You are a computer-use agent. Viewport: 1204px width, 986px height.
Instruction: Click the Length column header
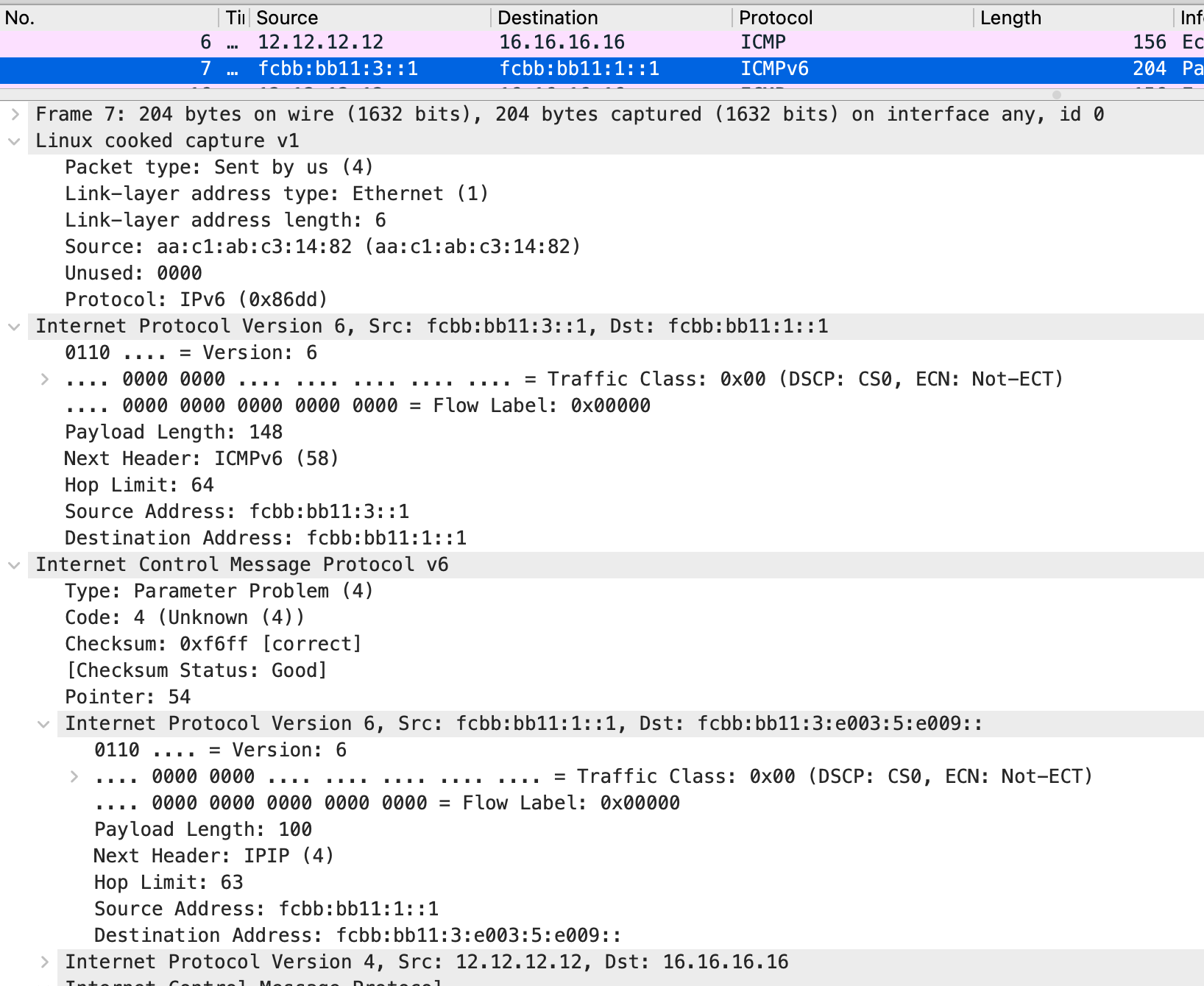coord(1074,18)
